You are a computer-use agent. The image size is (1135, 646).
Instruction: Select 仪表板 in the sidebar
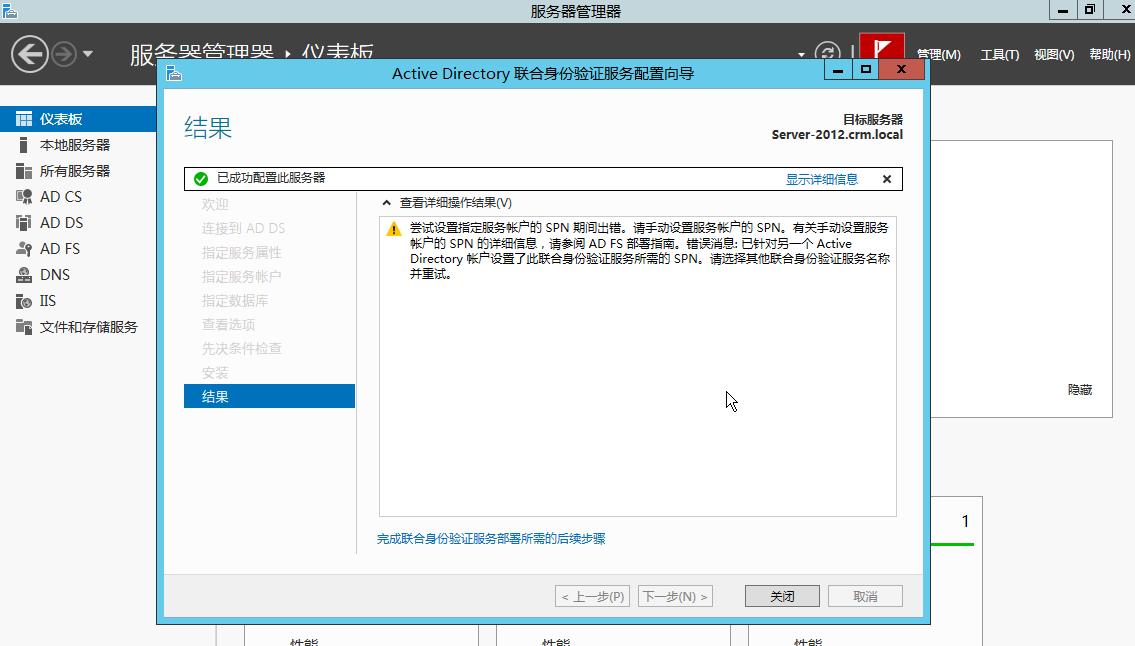[78, 119]
